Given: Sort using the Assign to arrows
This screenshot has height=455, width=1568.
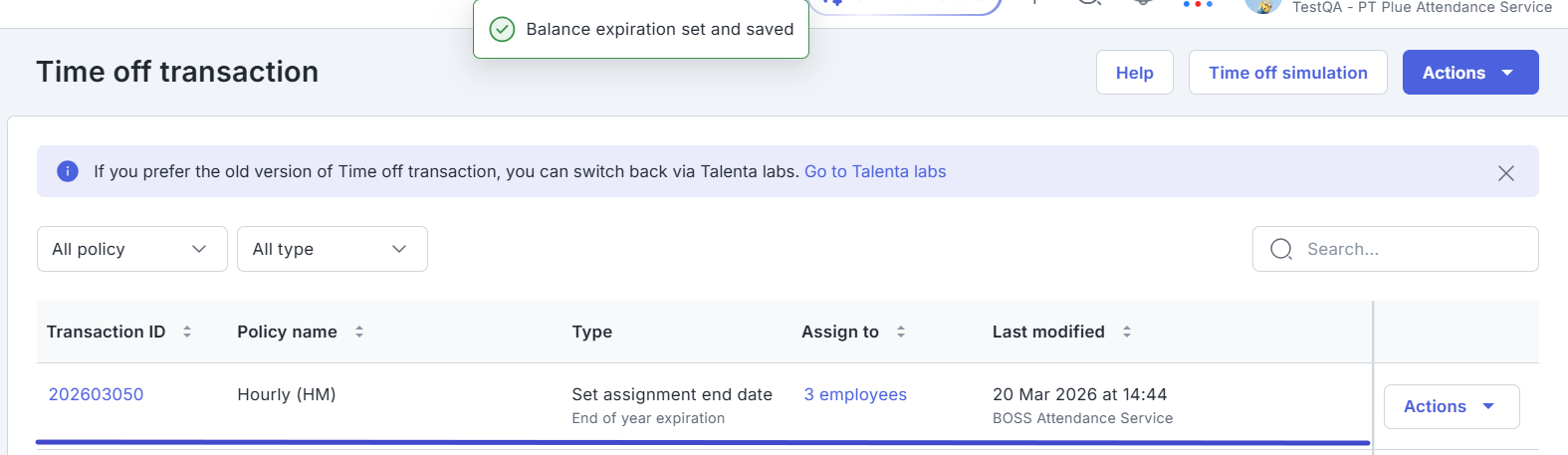Looking at the screenshot, I should [901, 332].
